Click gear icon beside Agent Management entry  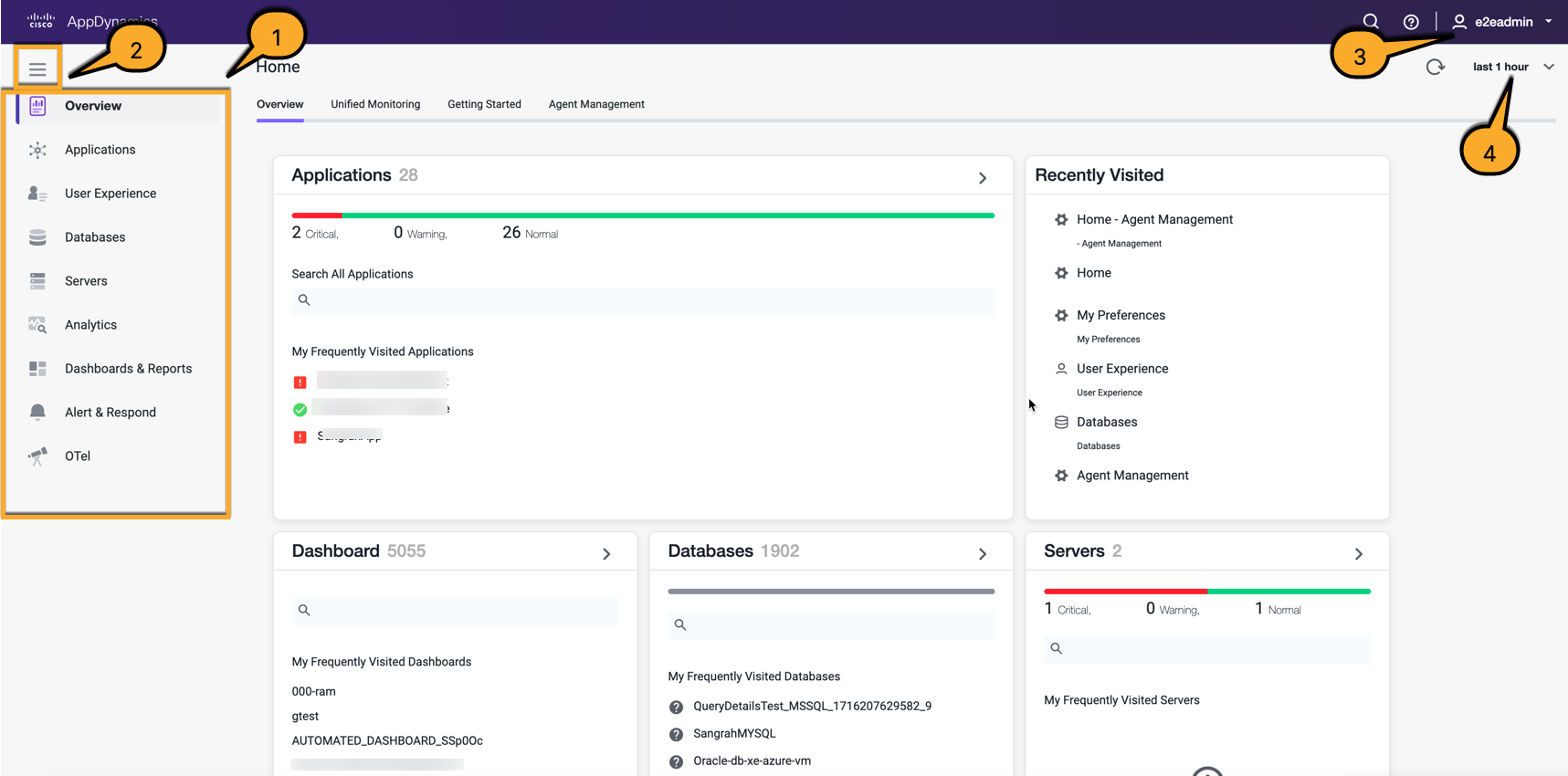[x=1061, y=476]
